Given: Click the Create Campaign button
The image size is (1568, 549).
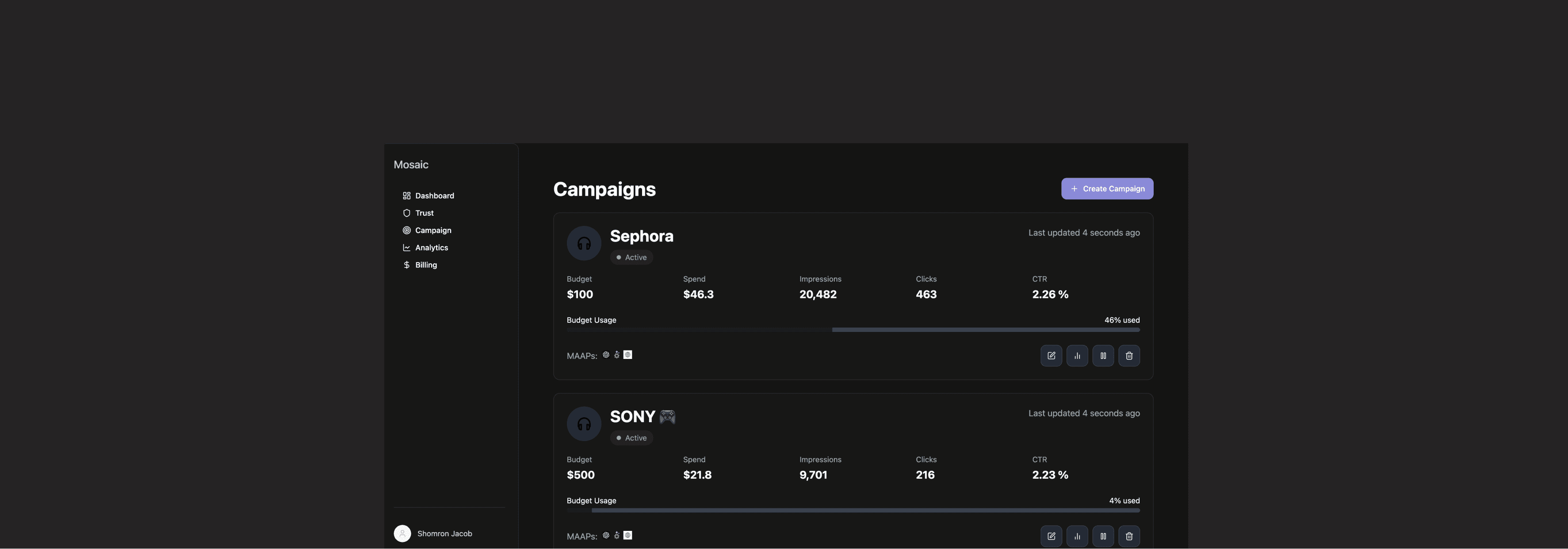Looking at the screenshot, I should pos(1107,189).
